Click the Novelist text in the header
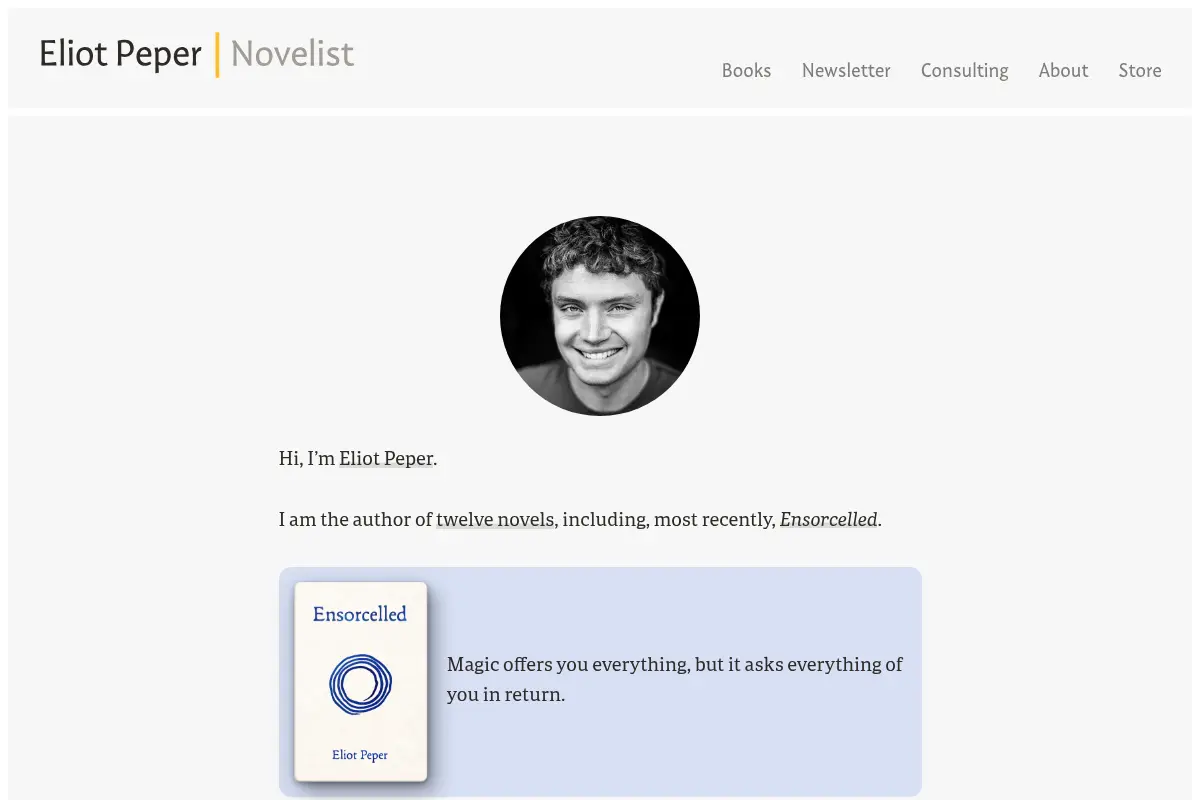The height and width of the screenshot is (800, 1200). (293, 54)
